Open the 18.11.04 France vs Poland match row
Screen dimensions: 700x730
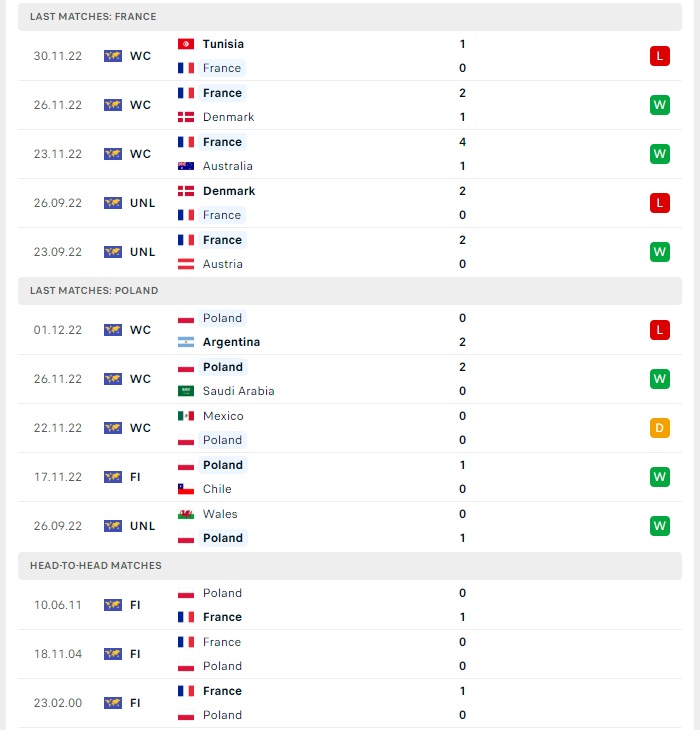click(350, 654)
